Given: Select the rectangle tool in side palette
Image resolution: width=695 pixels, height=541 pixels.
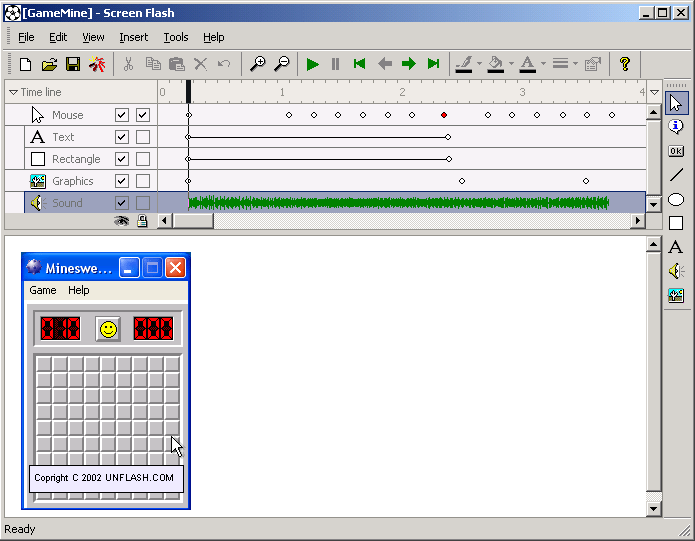Looking at the screenshot, I should click(676, 223).
